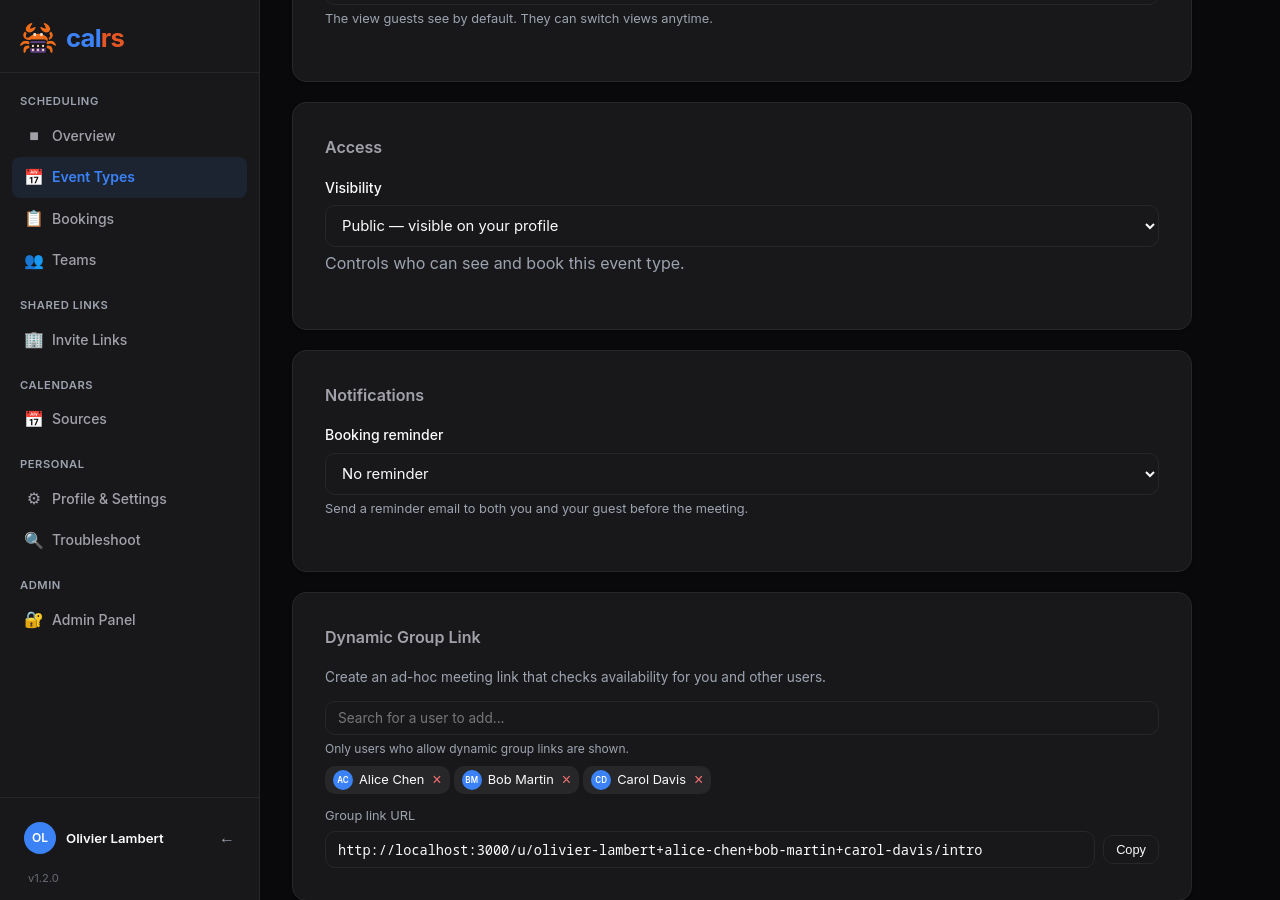Click the Copy button for the group link
The height and width of the screenshot is (900, 1280).
point(1130,849)
